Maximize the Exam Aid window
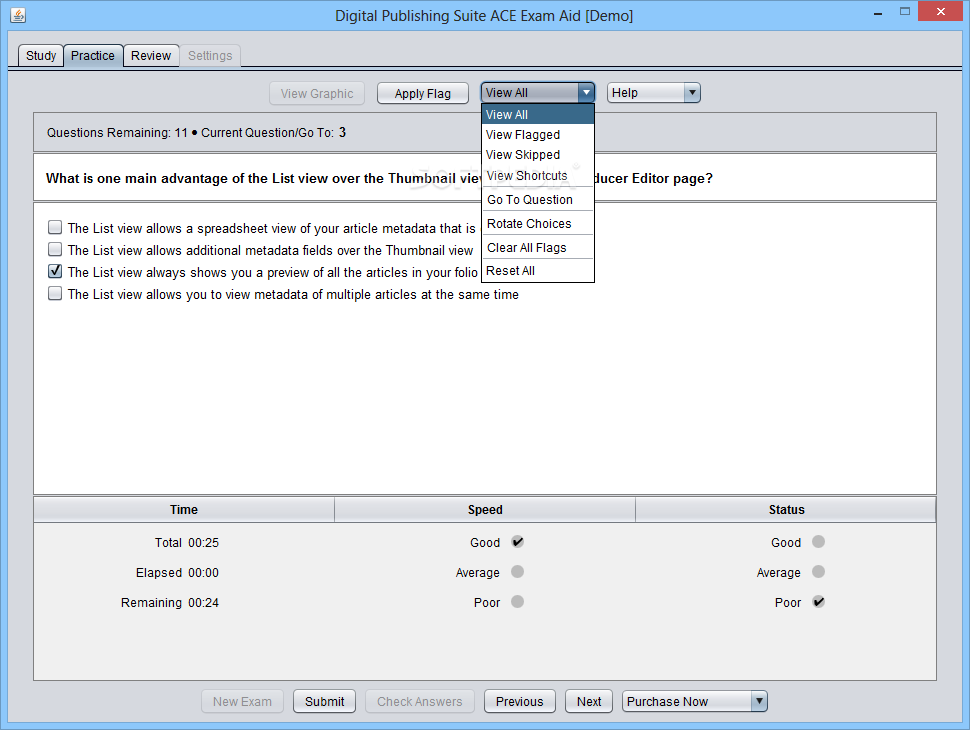970x730 pixels. point(904,12)
